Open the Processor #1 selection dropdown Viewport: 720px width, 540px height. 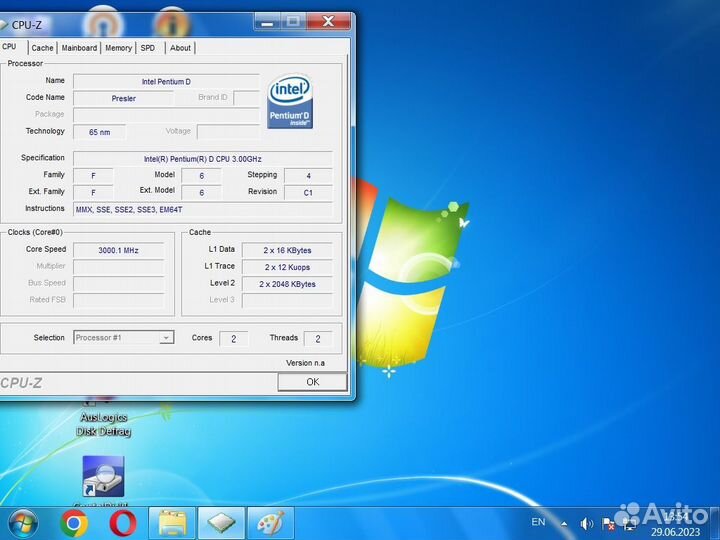pos(124,338)
